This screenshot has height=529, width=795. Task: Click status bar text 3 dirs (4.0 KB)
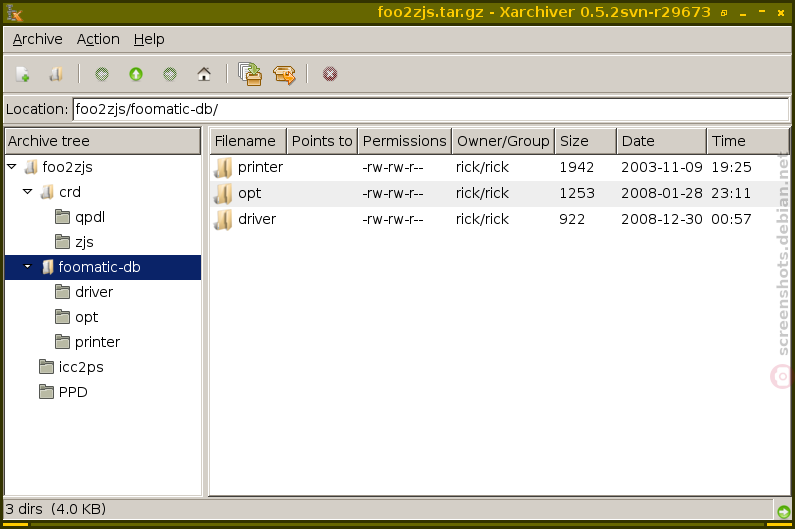pos(56,509)
